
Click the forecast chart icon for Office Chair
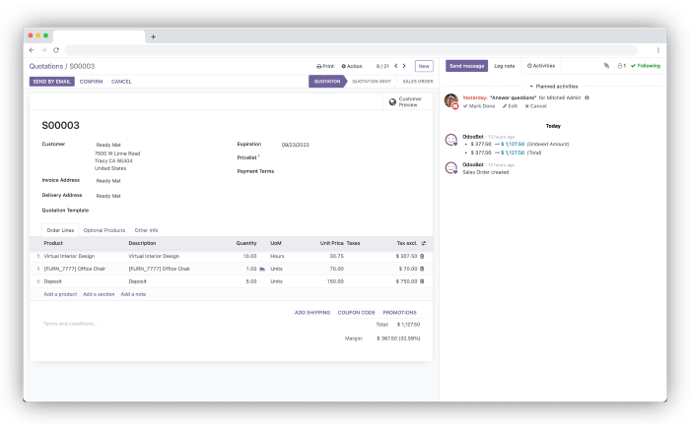262,269
